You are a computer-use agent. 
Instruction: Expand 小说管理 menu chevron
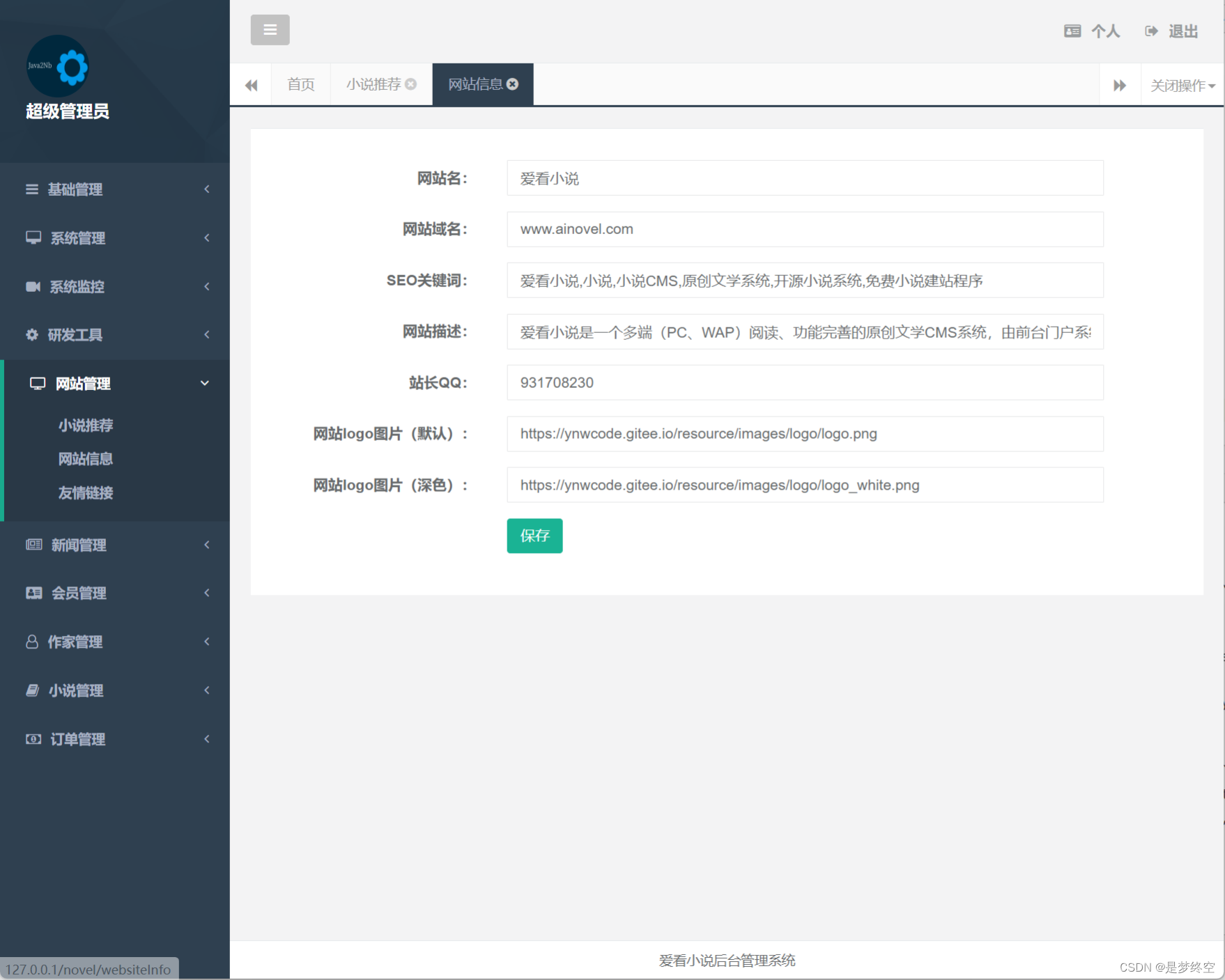207,690
